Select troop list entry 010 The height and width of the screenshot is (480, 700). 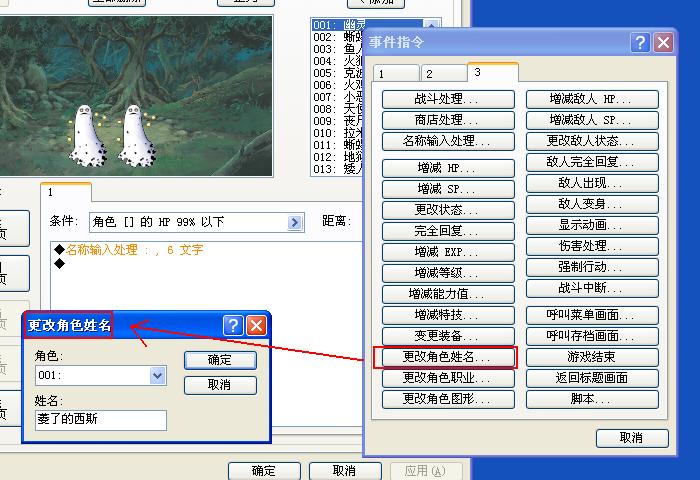(338, 133)
